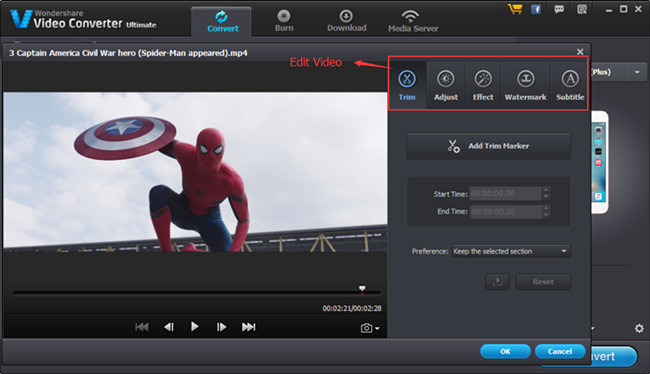Open the Burn section
This screenshot has width=650, height=374.
point(284,22)
